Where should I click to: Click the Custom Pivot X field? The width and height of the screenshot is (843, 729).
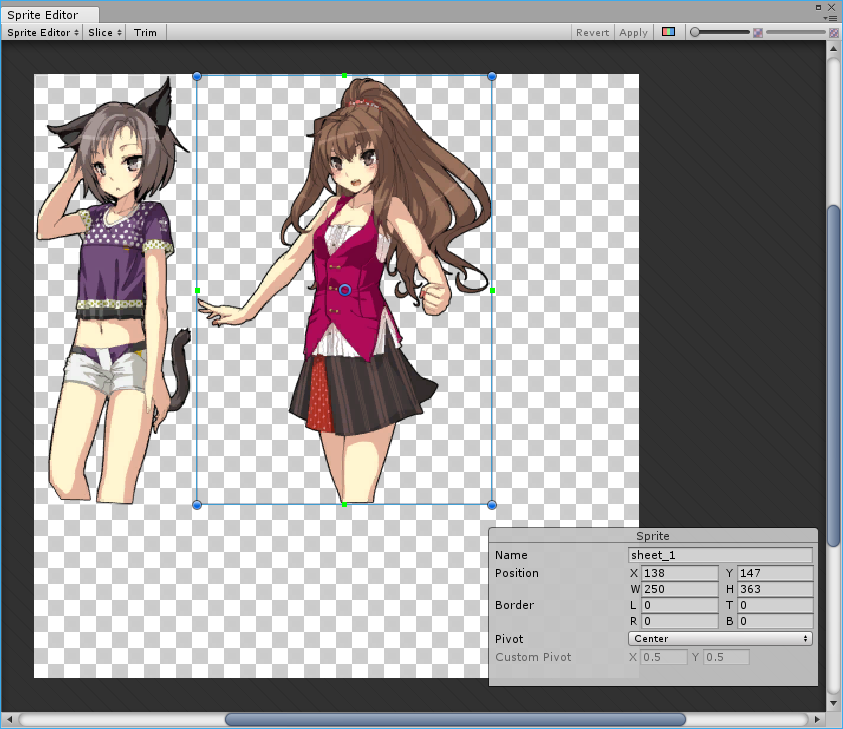[x=663, y=657]
